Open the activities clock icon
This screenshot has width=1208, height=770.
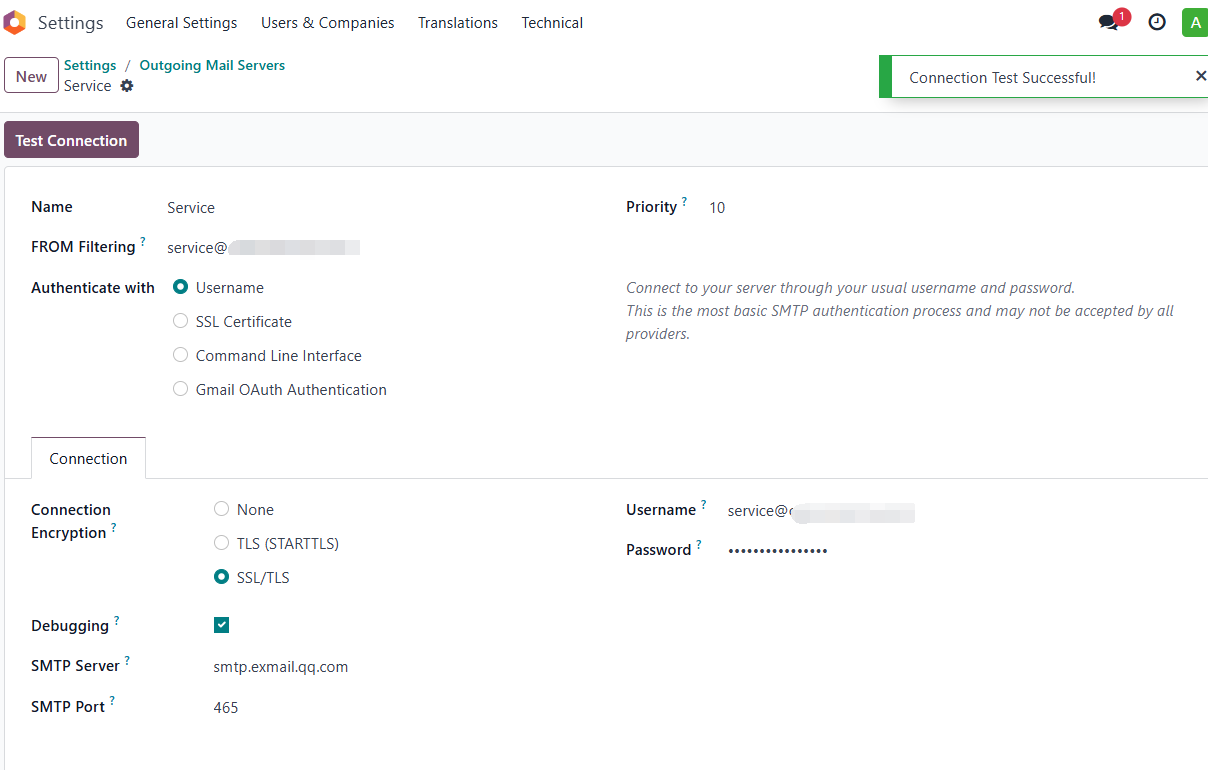point(1157,22)
